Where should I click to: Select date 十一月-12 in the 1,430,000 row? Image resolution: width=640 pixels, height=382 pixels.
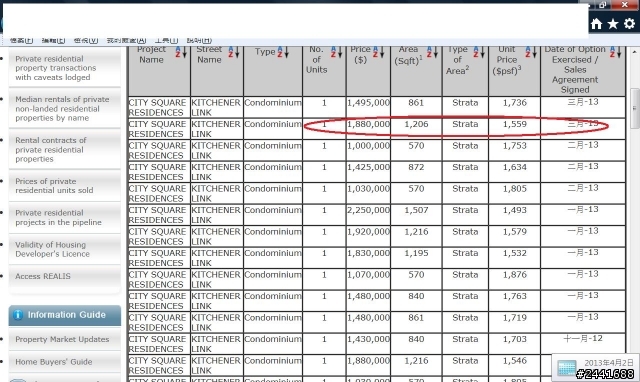tap(583, 339)
